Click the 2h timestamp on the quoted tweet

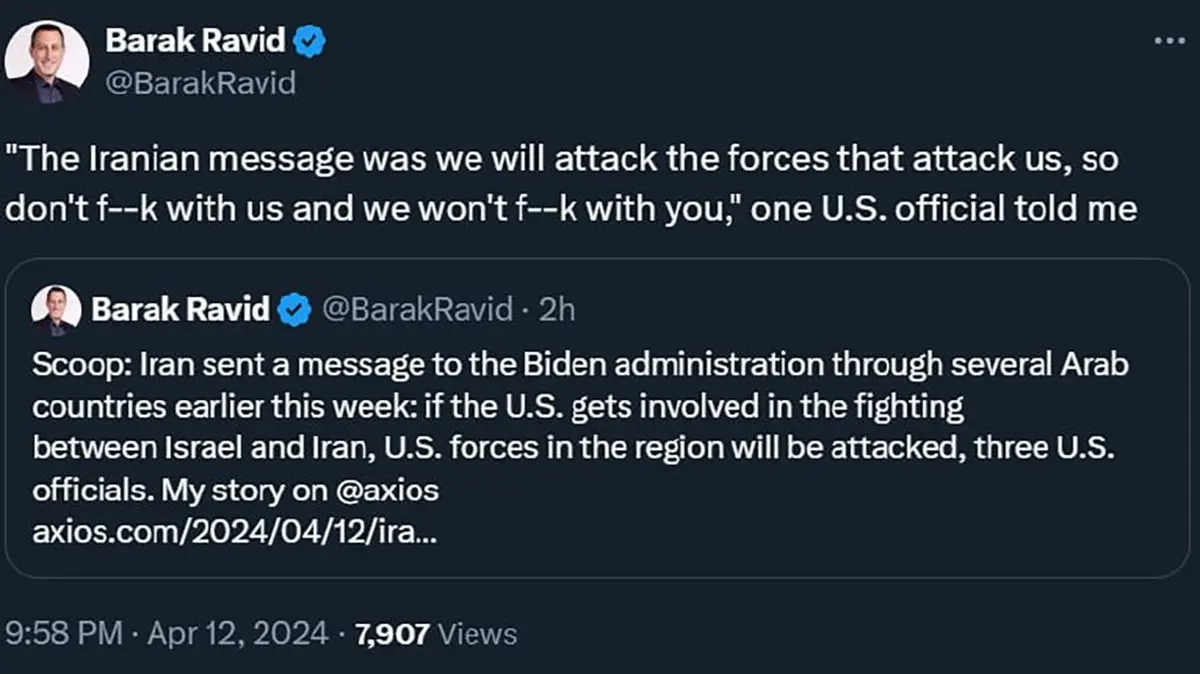[557, 310]
